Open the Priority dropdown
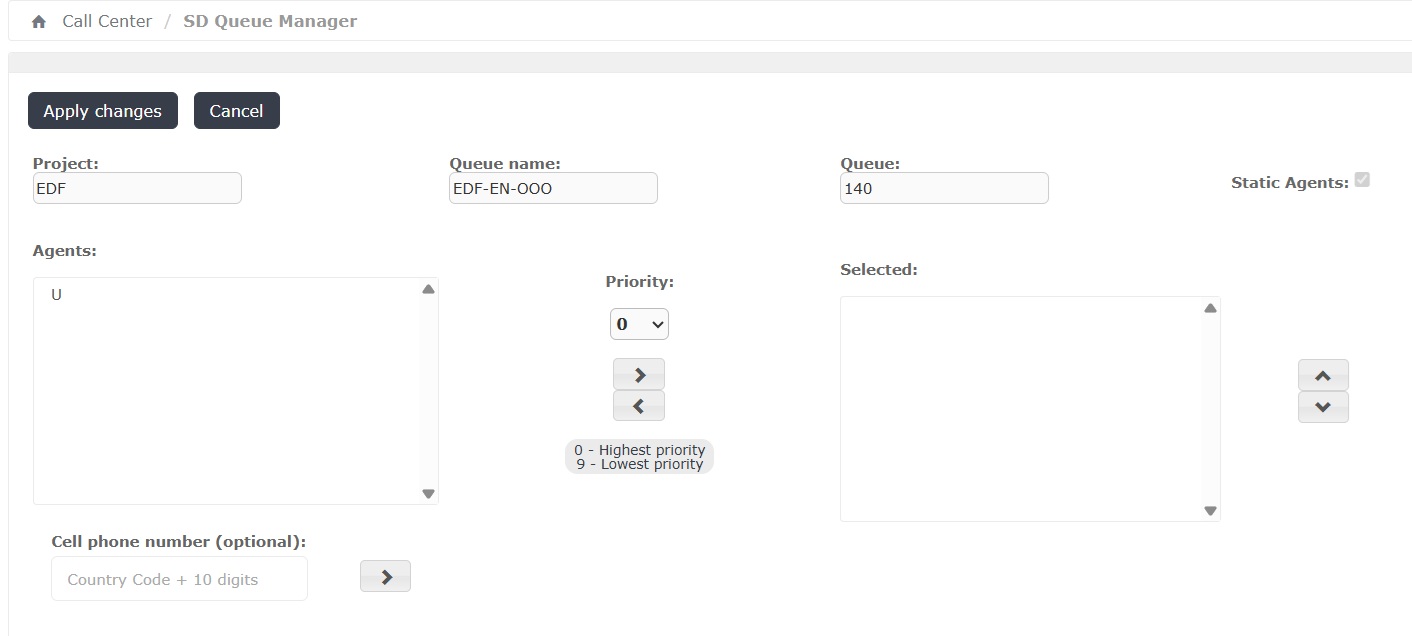 click(x=639, y=324)
